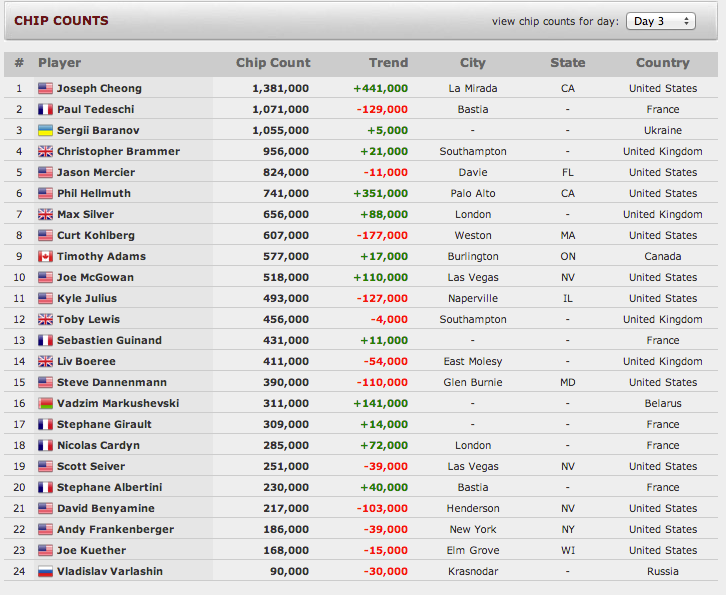Click the Canadian flag beside Timothy Adams
Viewport: 726px width, 595px height.
tap(45, 257)
